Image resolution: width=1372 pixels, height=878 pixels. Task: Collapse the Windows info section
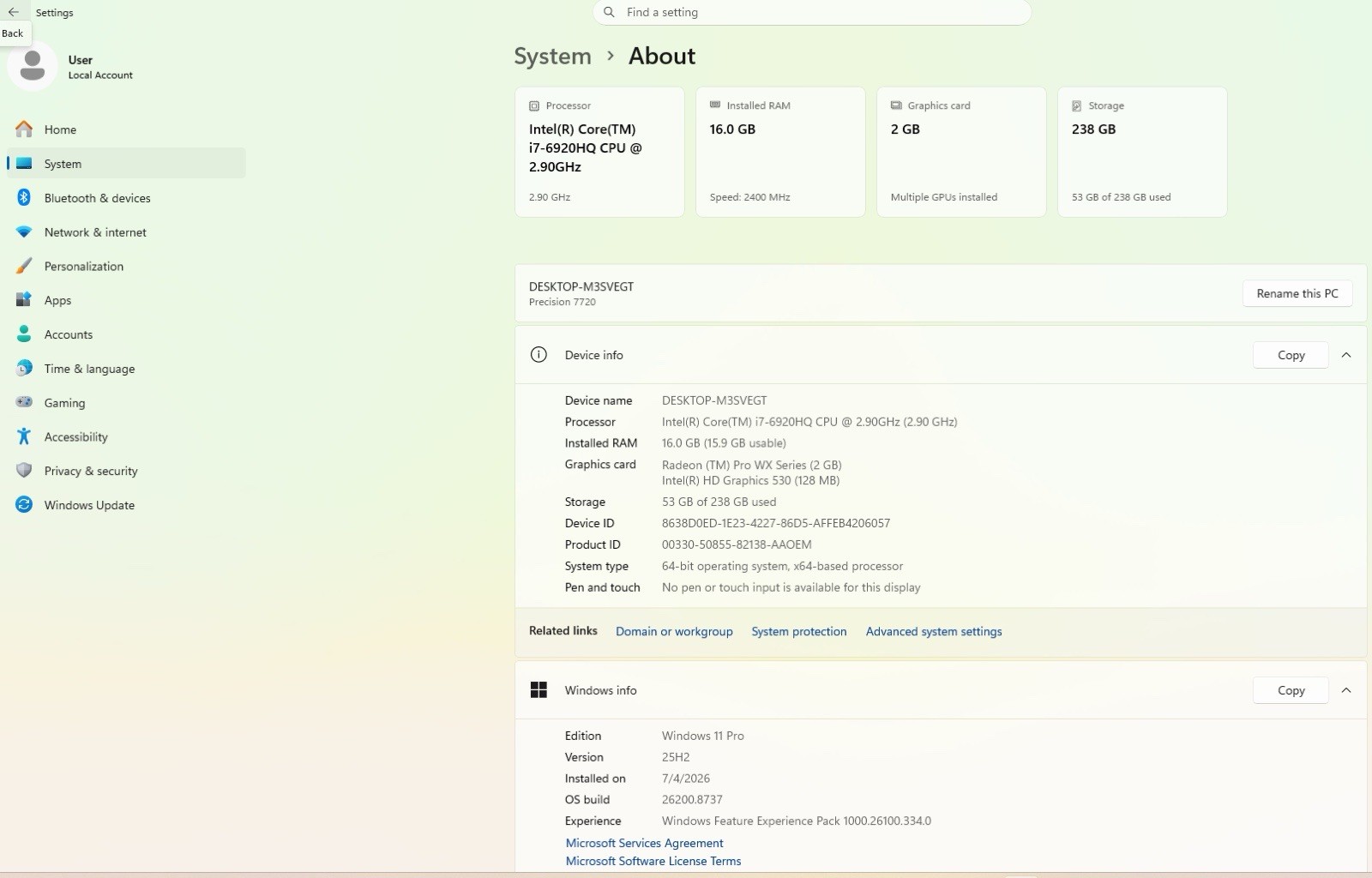tap(1346, 690)
